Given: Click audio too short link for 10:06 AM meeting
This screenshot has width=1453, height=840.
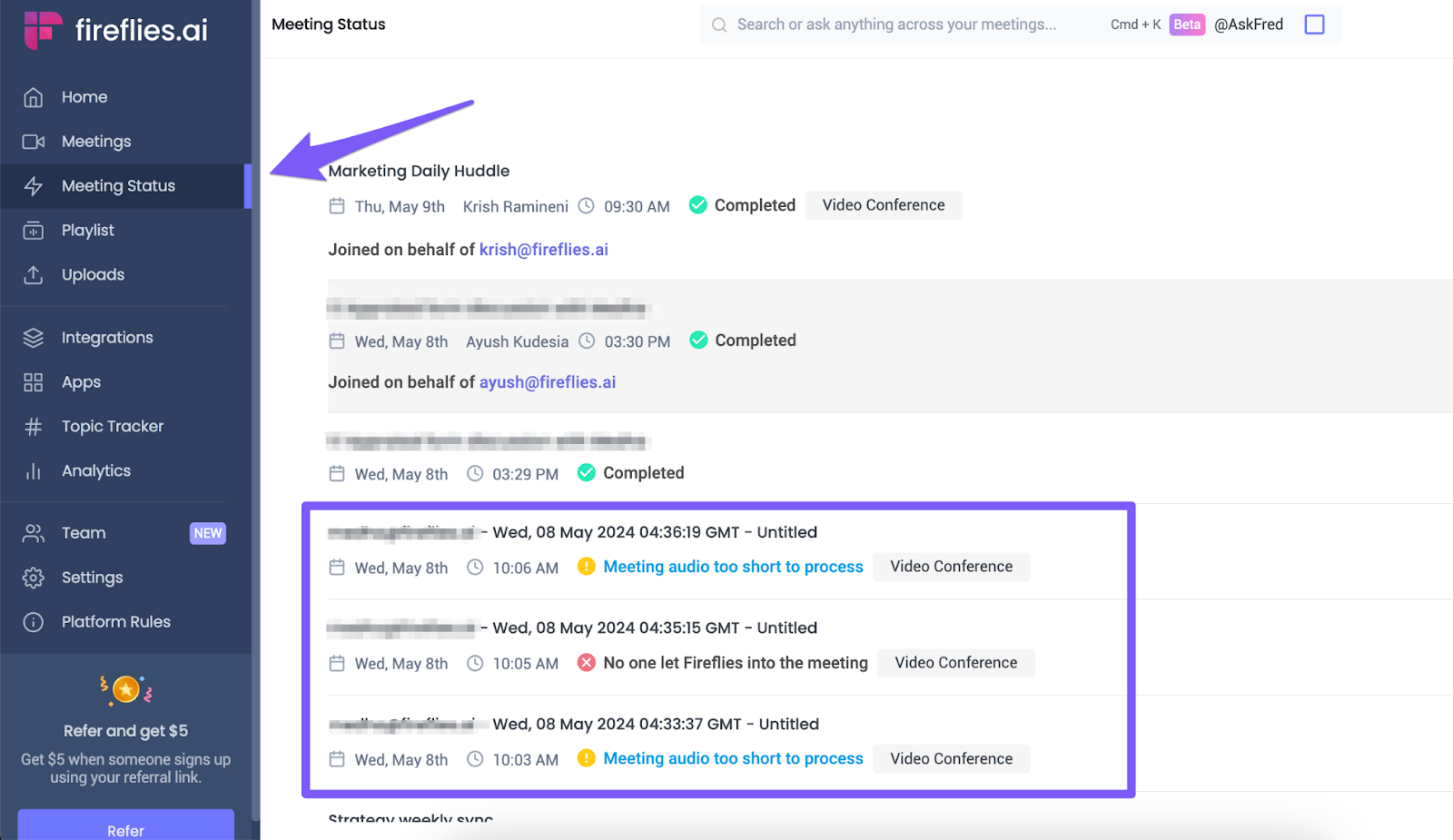Looking at the screenshot, I should click(733, 567).
